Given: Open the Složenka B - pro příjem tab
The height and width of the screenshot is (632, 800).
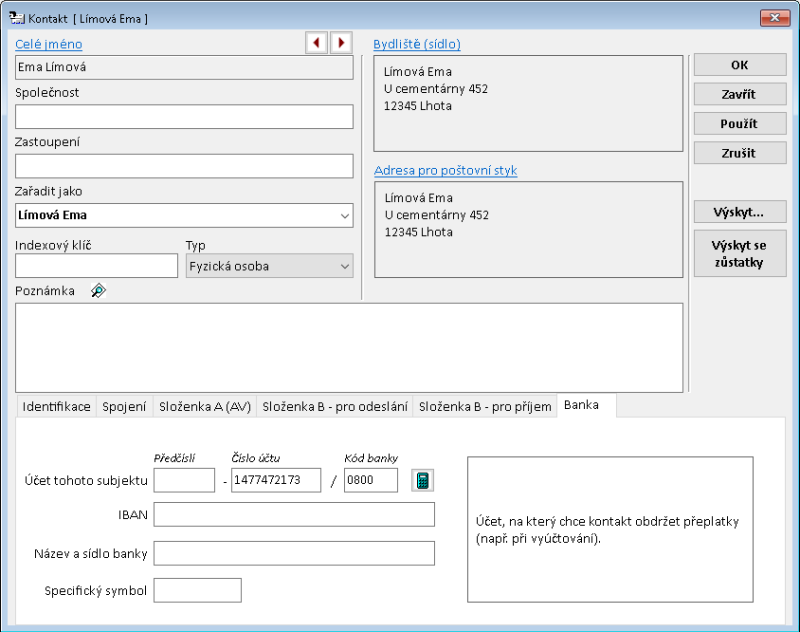Looking at the screenshot, I should pyautogui.click(x=487, y=406).
